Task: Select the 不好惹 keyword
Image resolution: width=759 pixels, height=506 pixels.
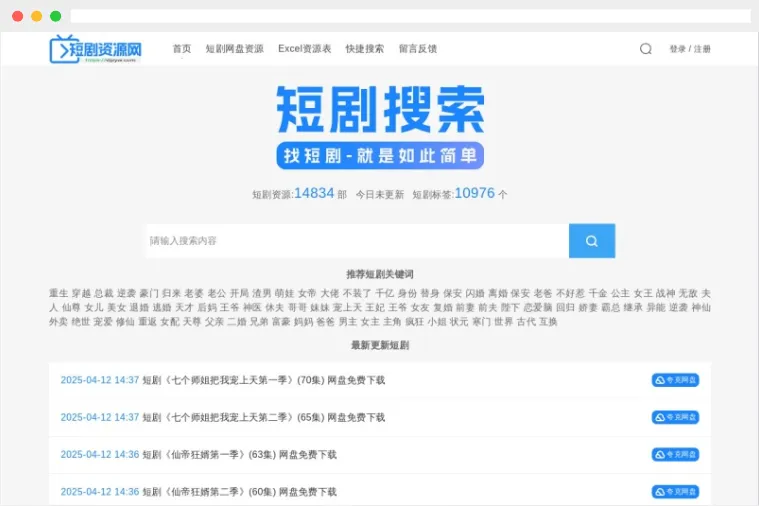Action: (x=571, y=293)
